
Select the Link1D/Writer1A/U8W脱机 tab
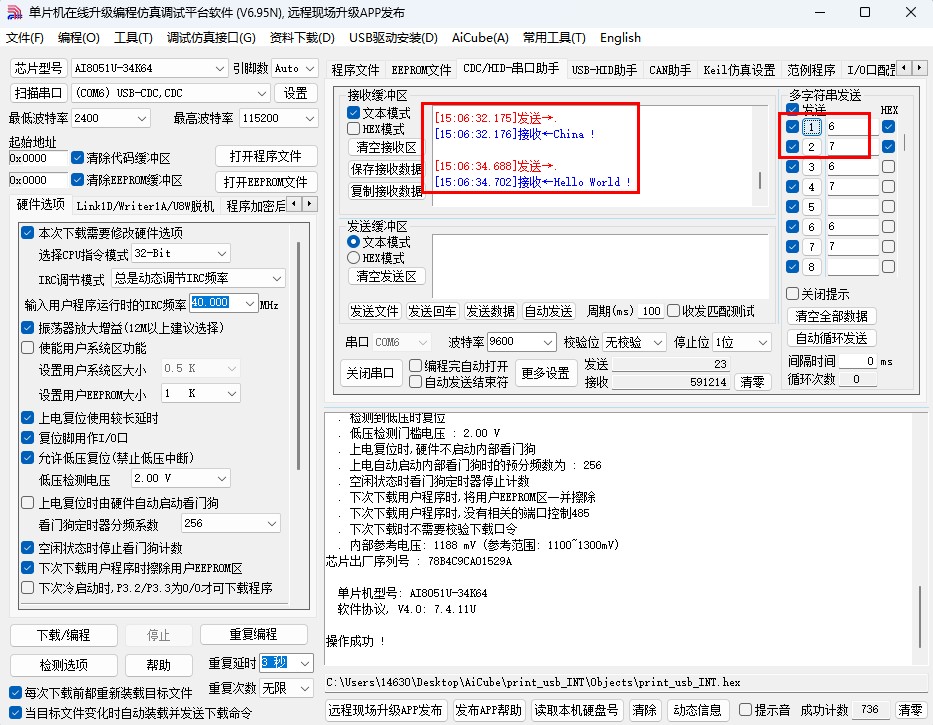145,205
